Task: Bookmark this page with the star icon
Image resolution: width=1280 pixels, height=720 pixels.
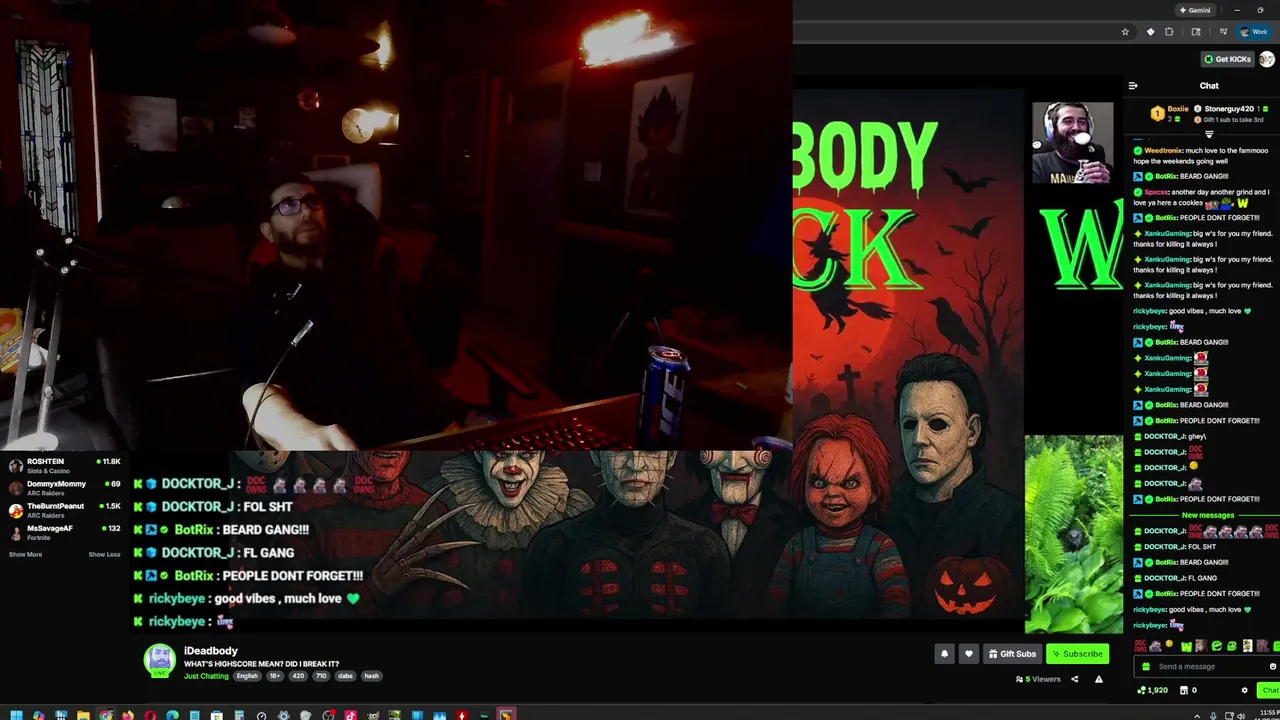Action: (x=1125, y=32)
